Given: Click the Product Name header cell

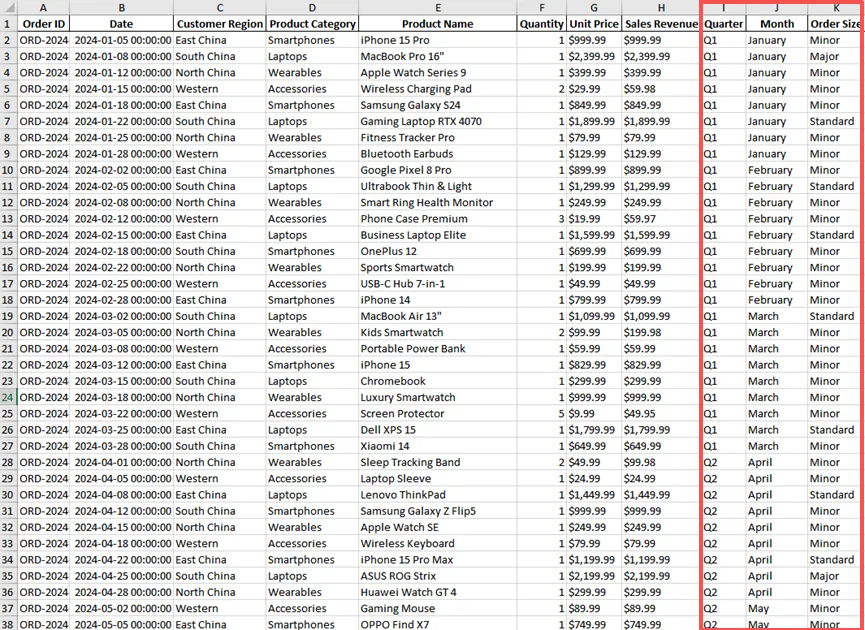Looking at the screenshot, I should pyautogui.click(x=437, y=24).
